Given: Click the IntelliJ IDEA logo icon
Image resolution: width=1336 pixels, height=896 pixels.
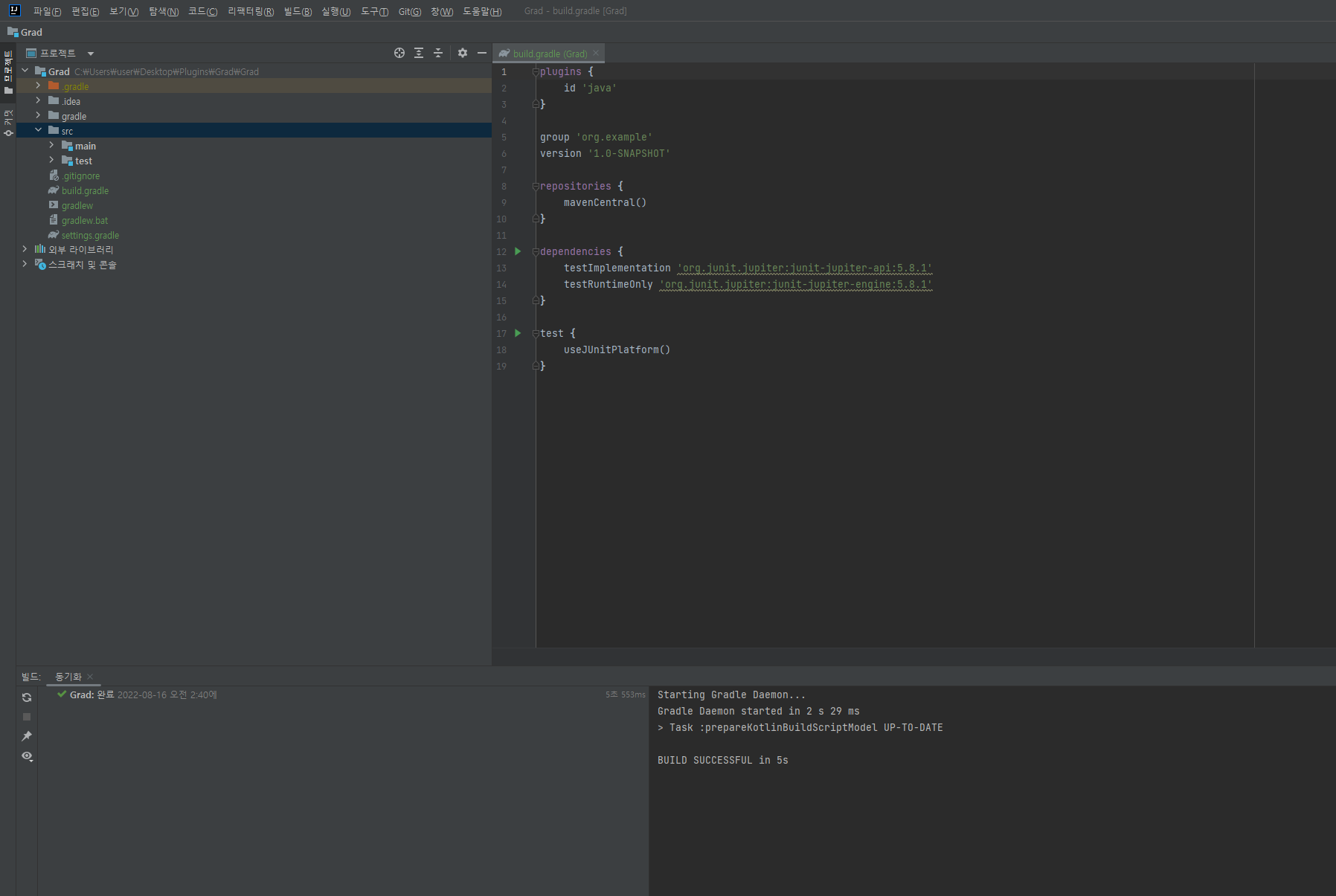Looking at the screenshot, I should coord(14,10).
